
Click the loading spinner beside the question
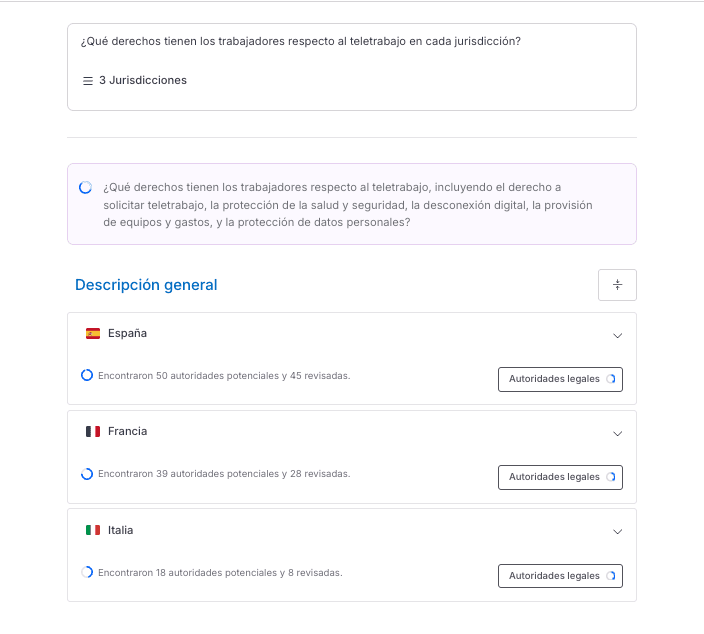(86, 187)
